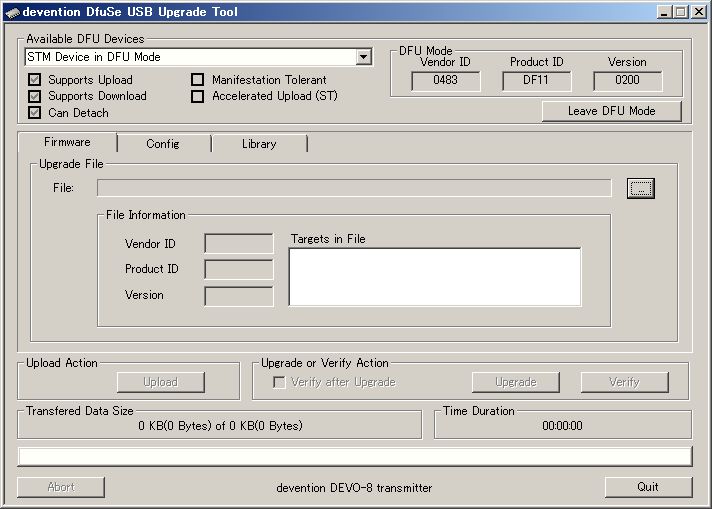Image resolution: width=712 pixels, height=509 pixels.
Task: Click the upgrade File path field
Action: tap(354, 188)
